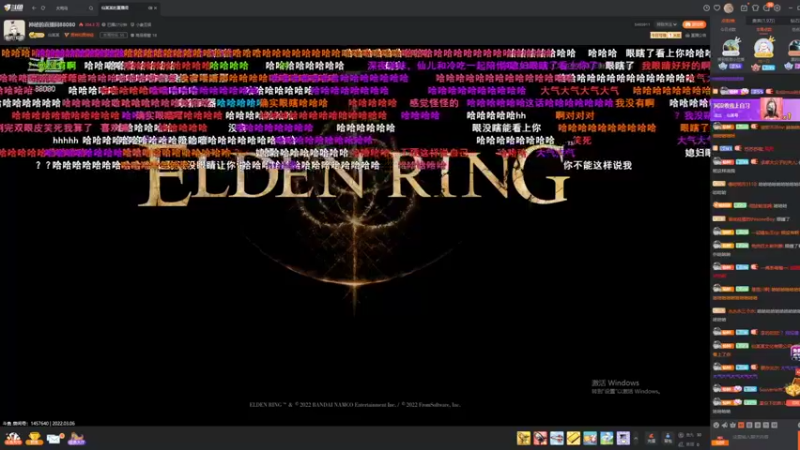The width and height of the screenshot is (800, 450).
Task: Click the red recharge icon beside gifts
Action: [652, 438]
